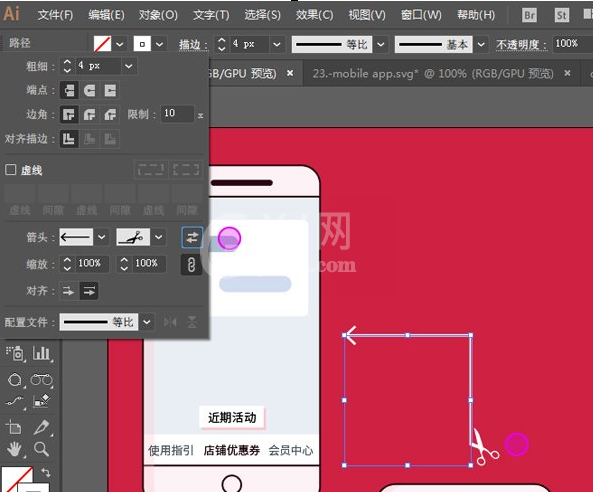The image size is (593, 492).
Task: Open the 效果(C) menu
Action: 315,15
